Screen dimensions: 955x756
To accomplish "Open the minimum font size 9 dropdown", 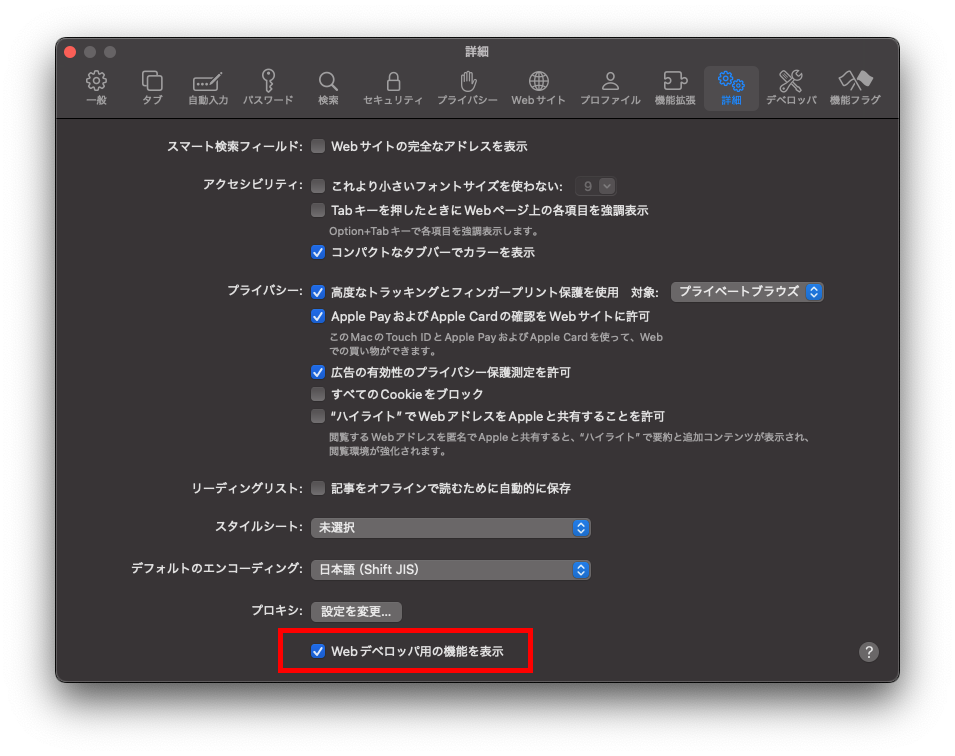I will point(596,186).
